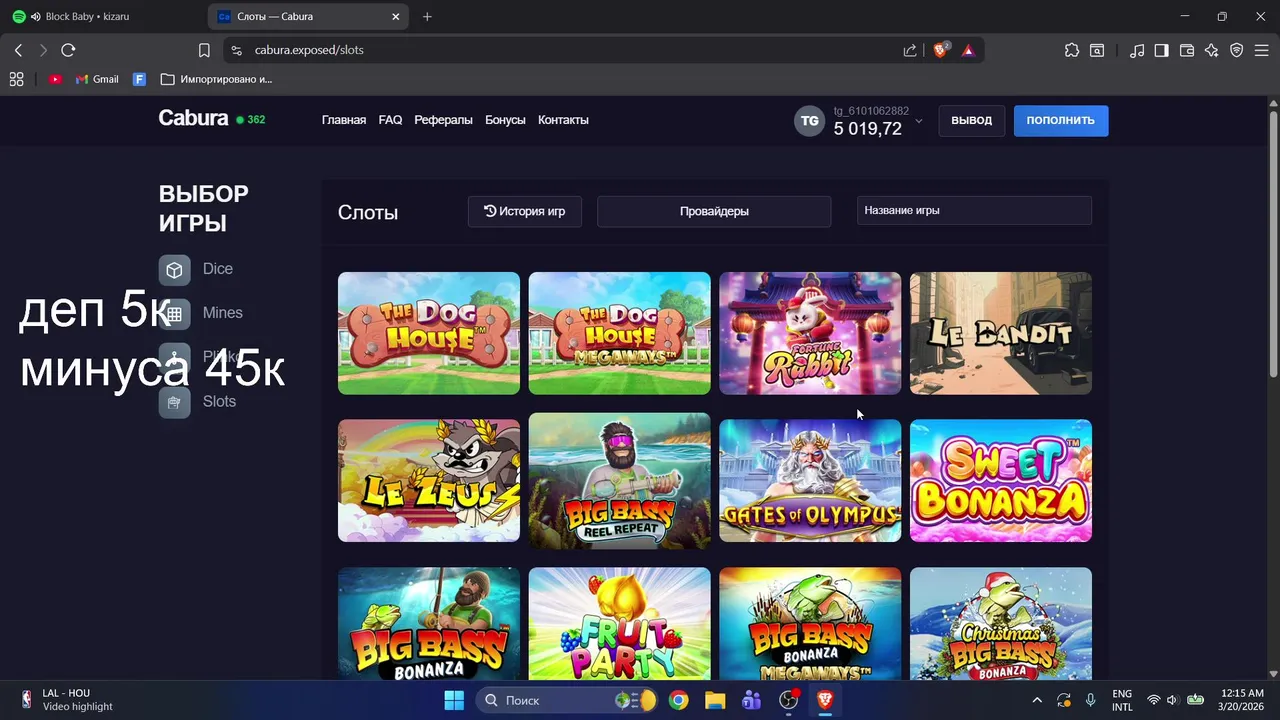The image size is (1280, 720).
Task: Open the taskbar clock and date
Action: pos(1242,700)
